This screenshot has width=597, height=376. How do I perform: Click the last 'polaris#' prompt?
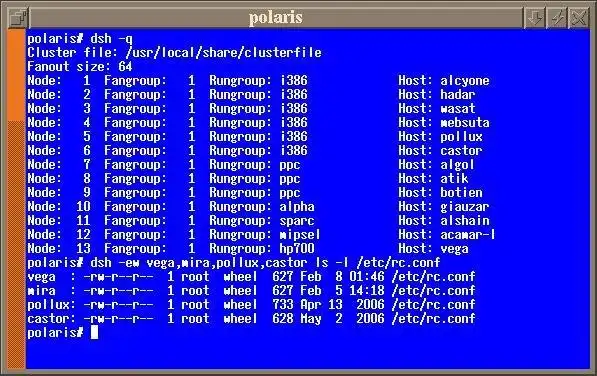tap(55, 333)
